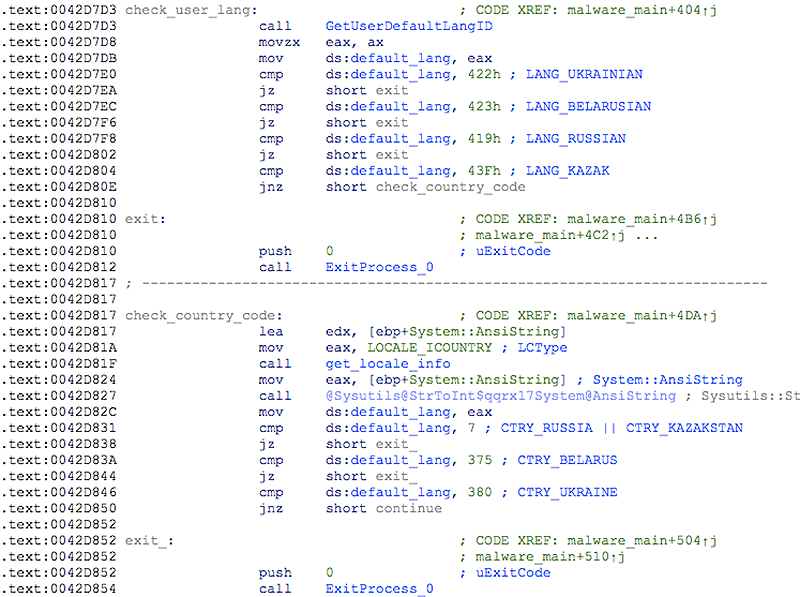The image size is (800, 597).
Task: Click address .text:0042D846
Action: point(59,492)
